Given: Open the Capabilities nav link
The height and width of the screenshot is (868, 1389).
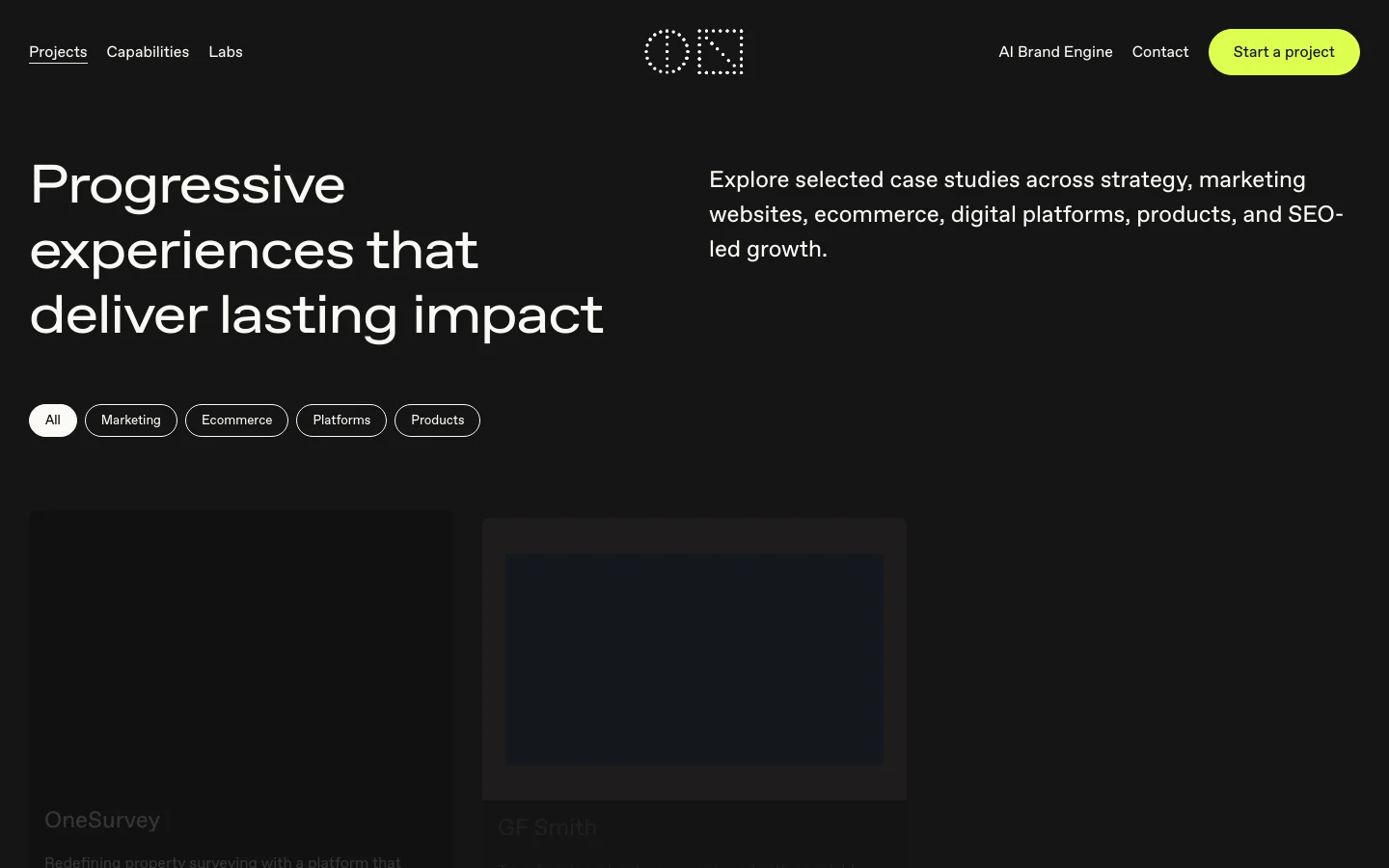Looking at the screenshot, I should (148, 52).
